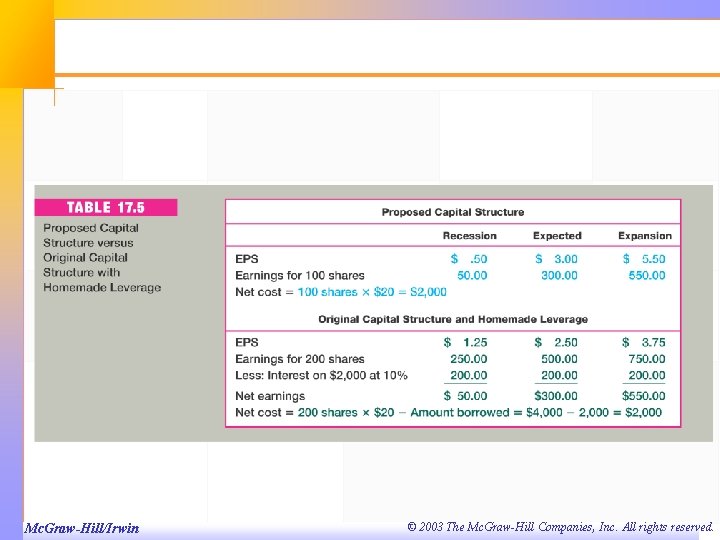
Task: Click the 300.00 earnings for 100 shares value
Action: pyautogui.click(x=559, y=276)
